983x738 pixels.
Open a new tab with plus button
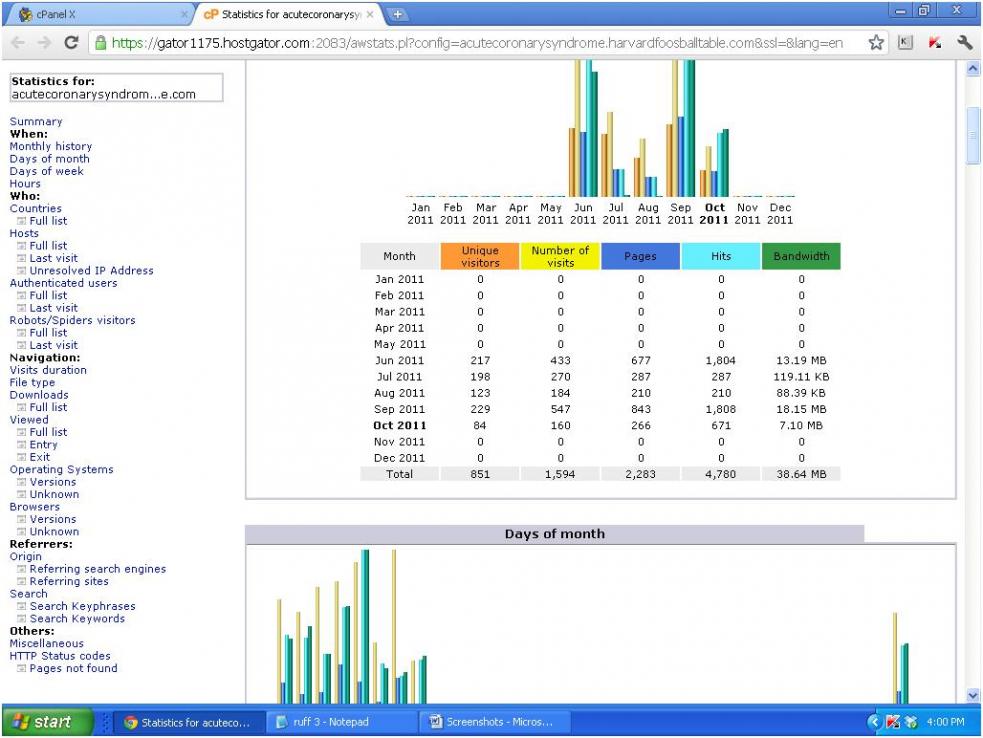click(396, 15)
